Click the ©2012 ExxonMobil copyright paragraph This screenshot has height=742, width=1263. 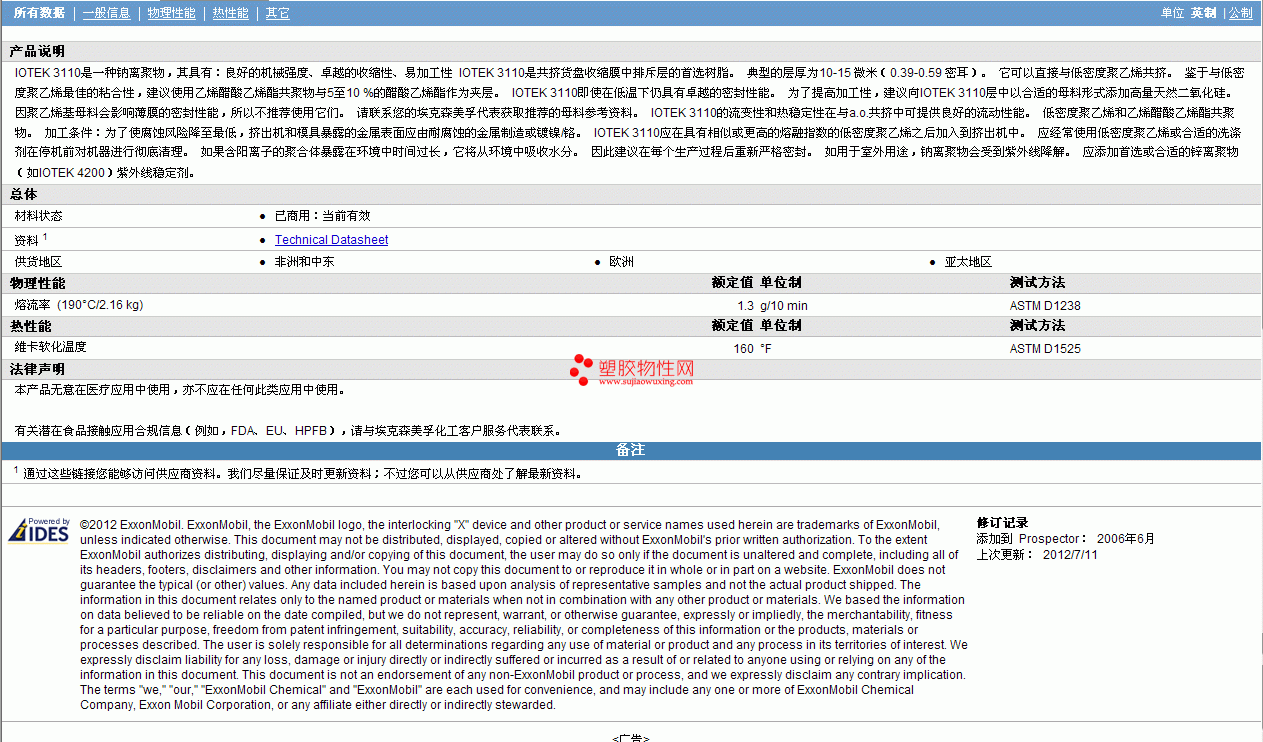click(524, 614)
